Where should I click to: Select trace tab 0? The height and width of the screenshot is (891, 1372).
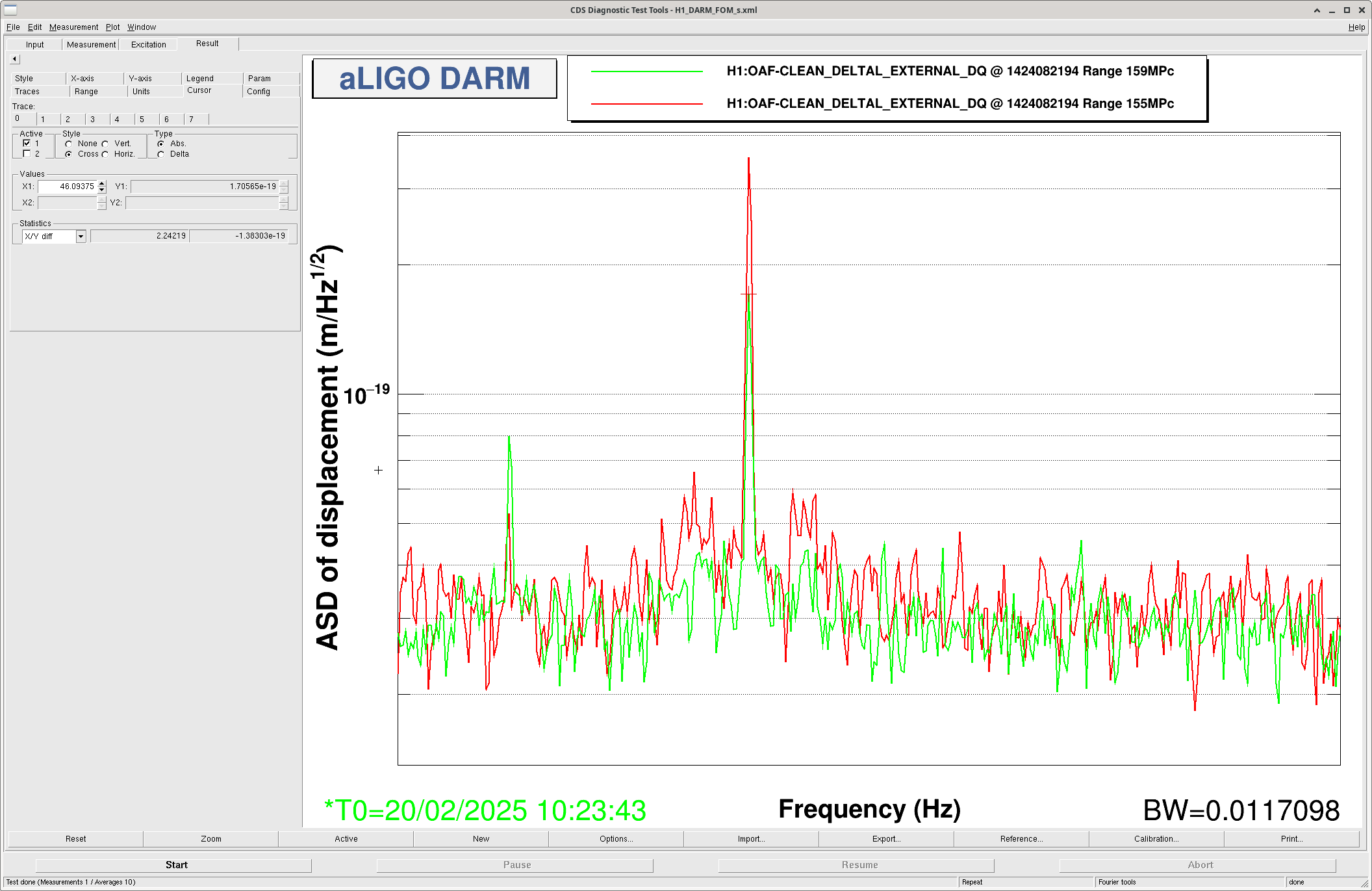tap(24, 118)
